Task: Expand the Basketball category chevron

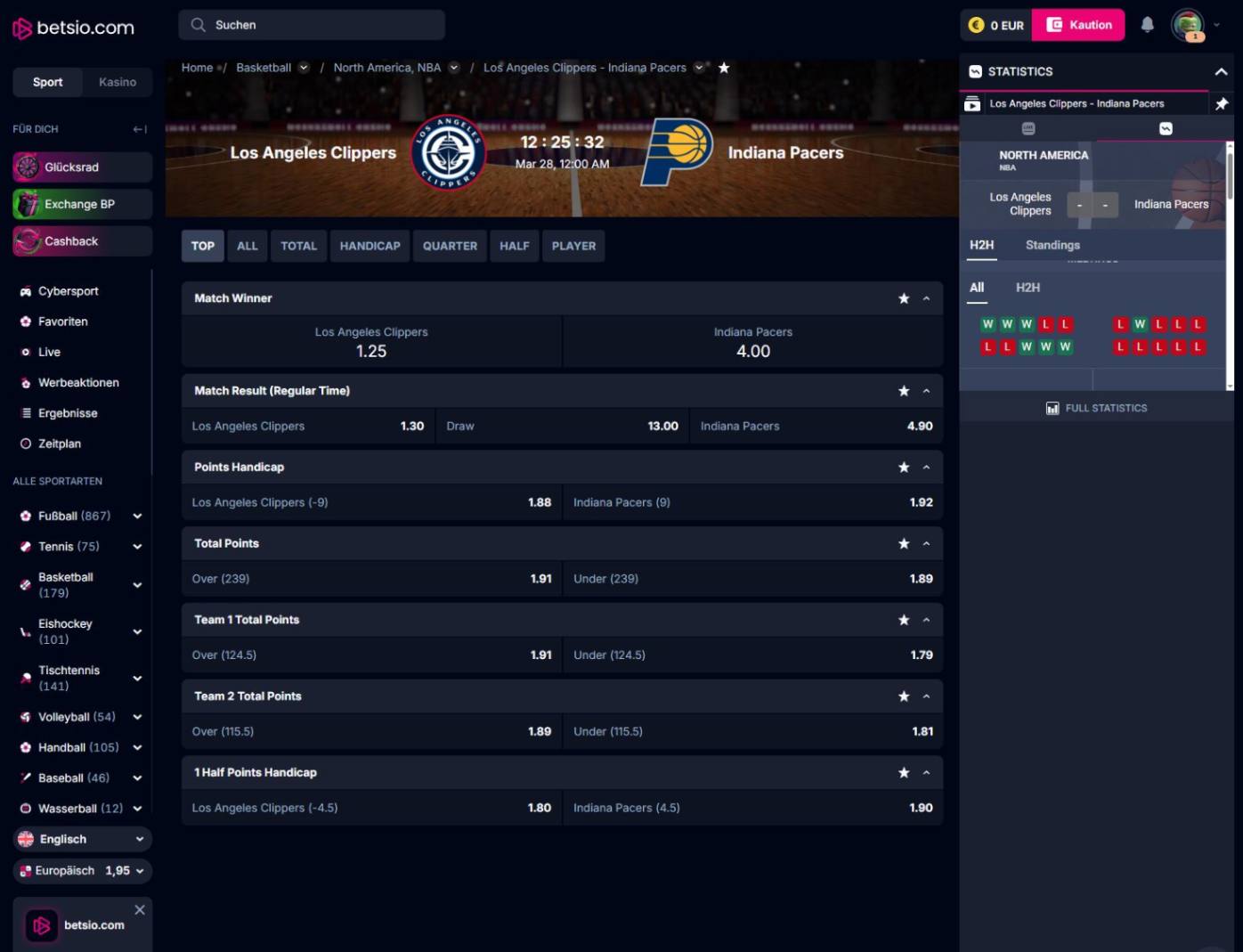Action: click(137, 584)
